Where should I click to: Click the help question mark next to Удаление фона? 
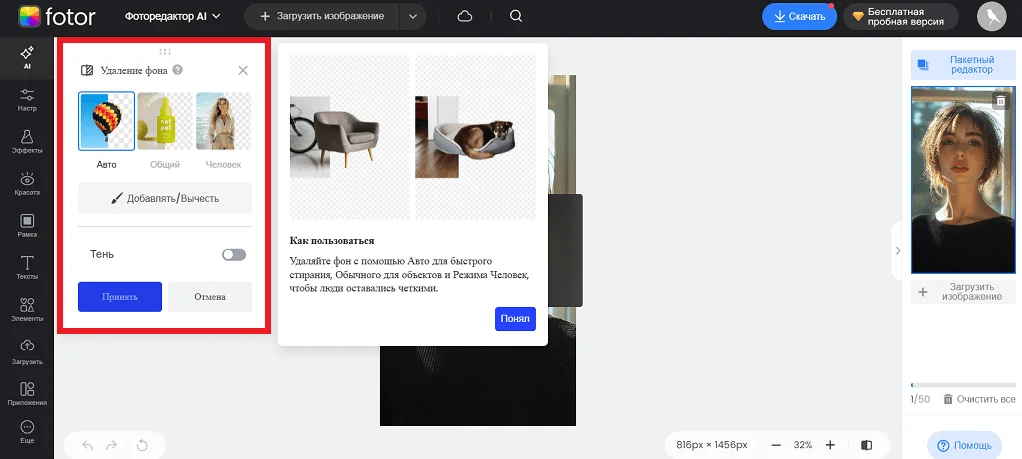tap(177, 70)
